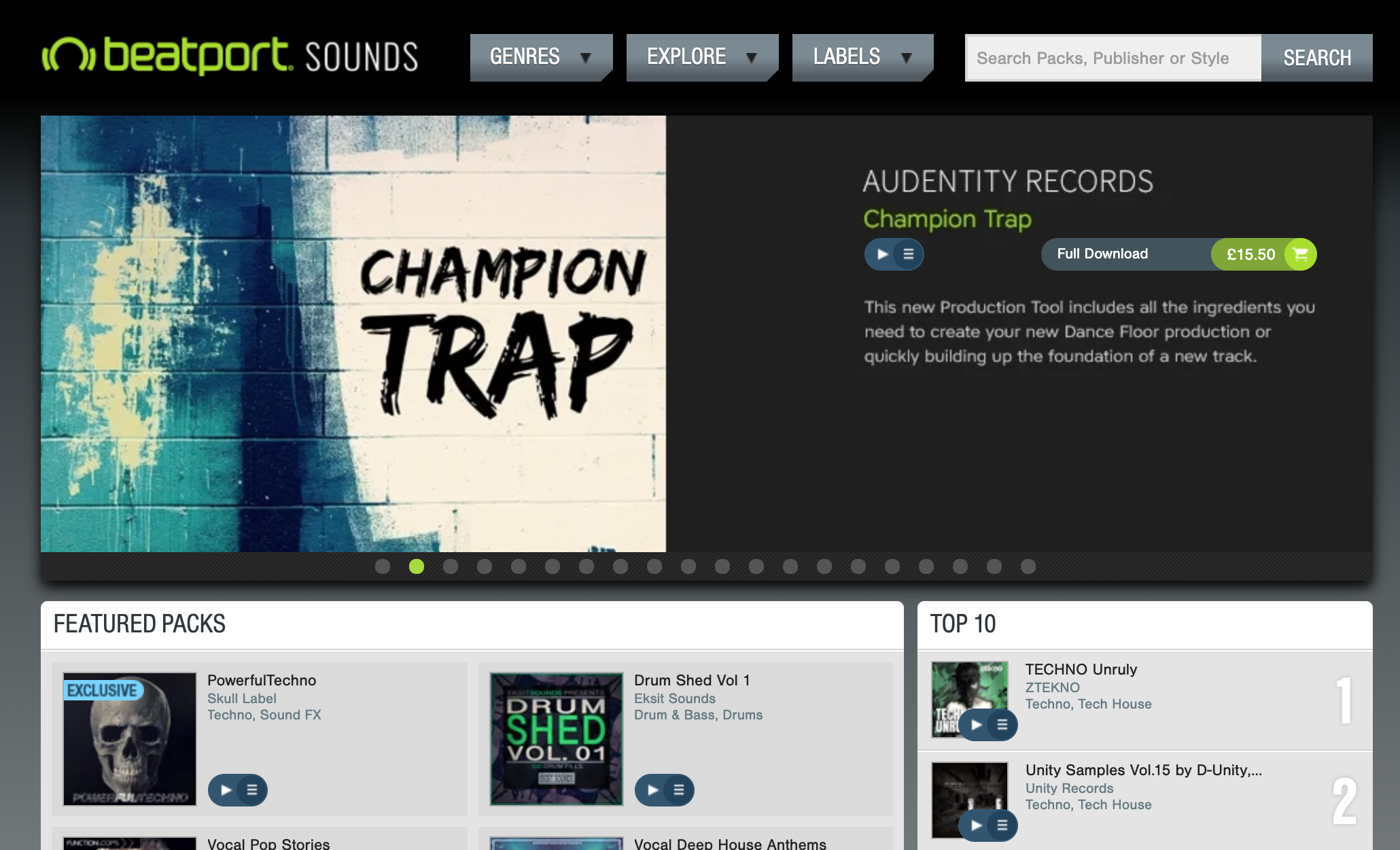Select the first carousel slide dot
This screenshot has width=1400, height=850.
point(383,566)
